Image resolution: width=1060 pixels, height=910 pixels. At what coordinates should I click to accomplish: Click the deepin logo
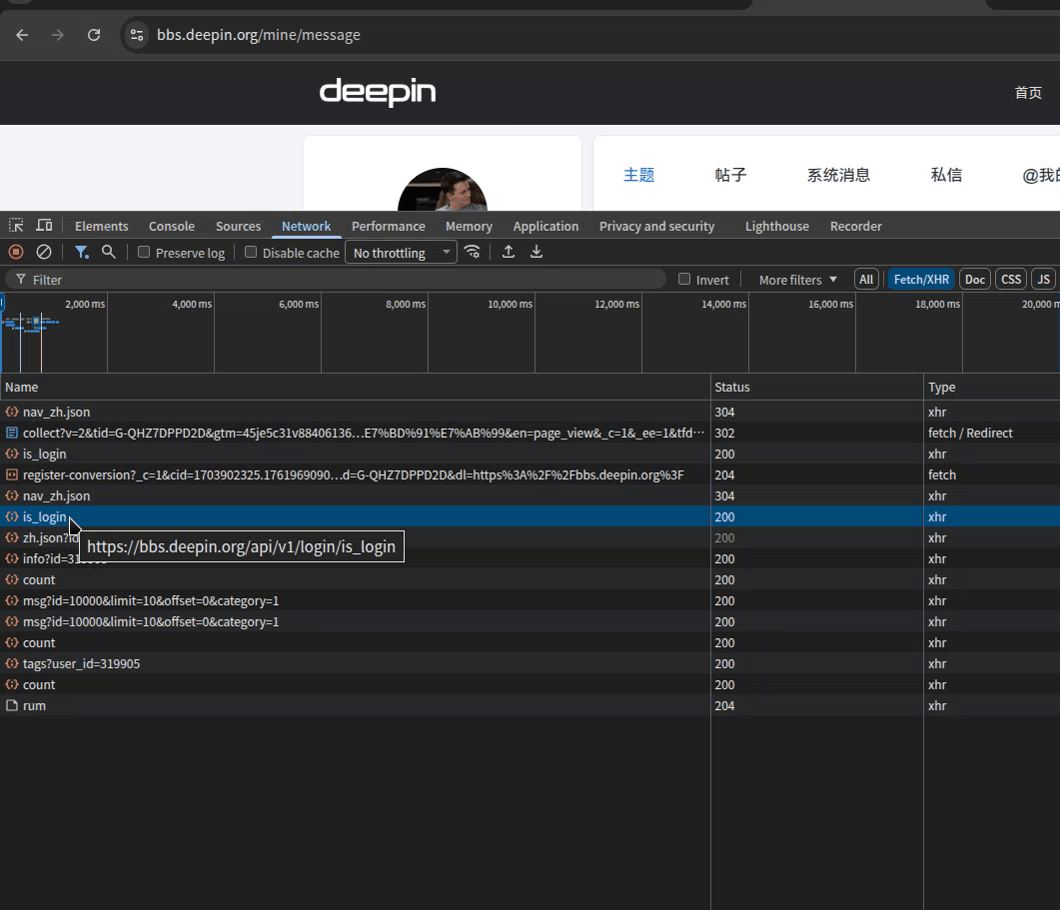(x=377, y=92)
